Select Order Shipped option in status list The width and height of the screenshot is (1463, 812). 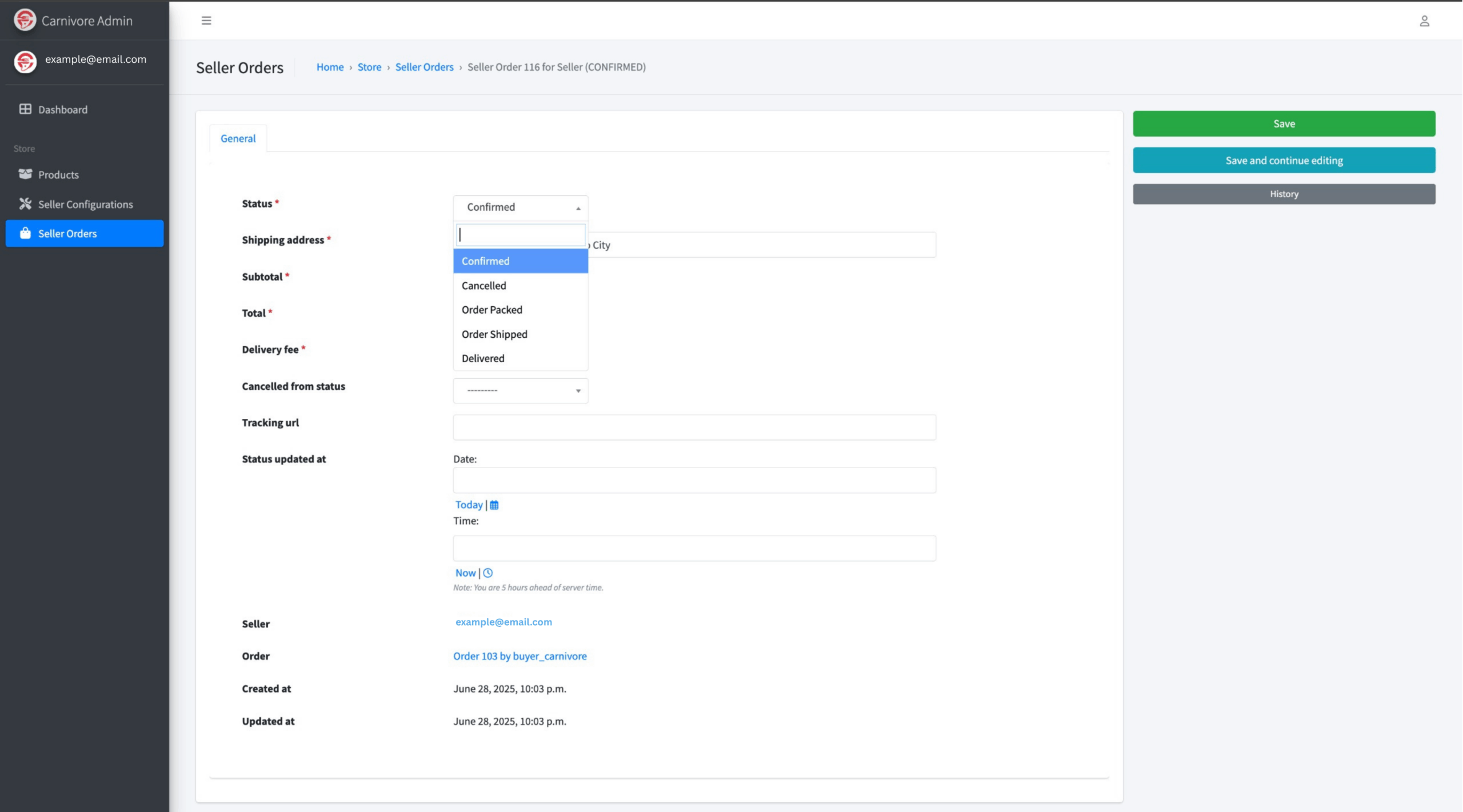(x=521, y=334)
